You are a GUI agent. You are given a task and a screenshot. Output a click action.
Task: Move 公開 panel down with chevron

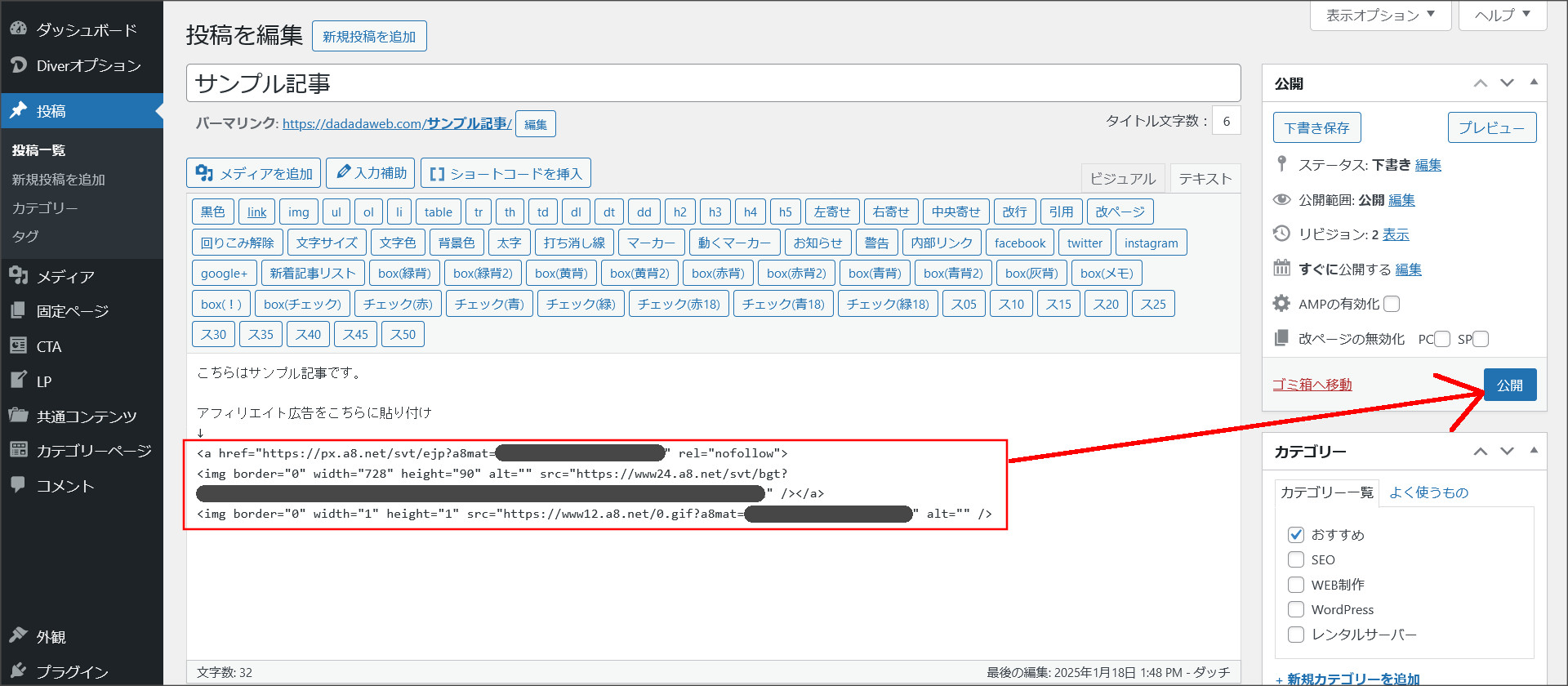pos(1508,83)
